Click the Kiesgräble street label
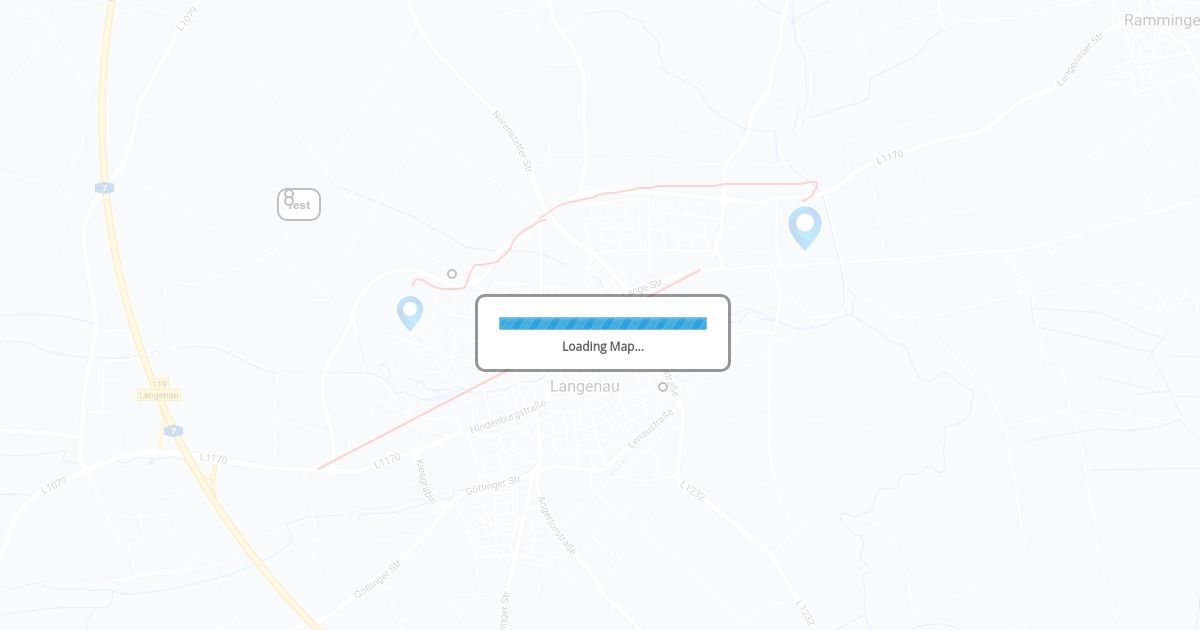 click(x=425, y=482)
